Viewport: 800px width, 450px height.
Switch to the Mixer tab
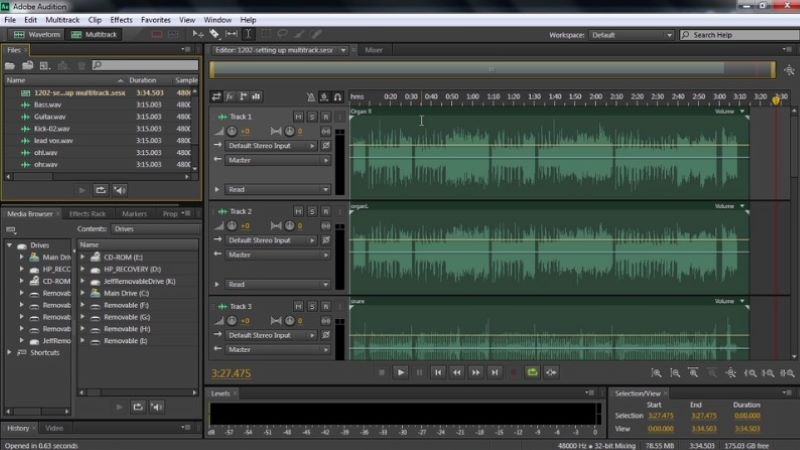(373, 50)
